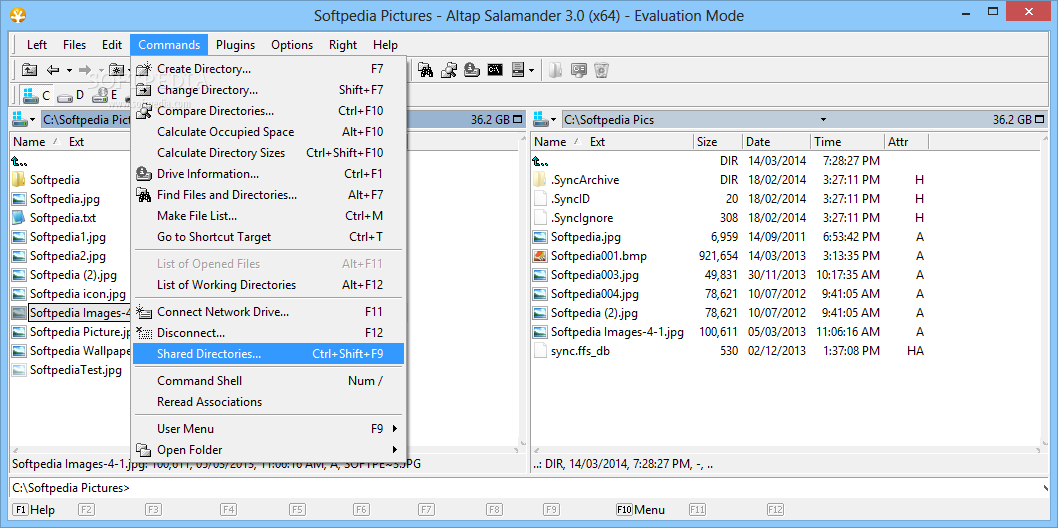This screenshot has height=528, width=1058.
Task: Open the Plugins menu
Action: pos(235,45)
